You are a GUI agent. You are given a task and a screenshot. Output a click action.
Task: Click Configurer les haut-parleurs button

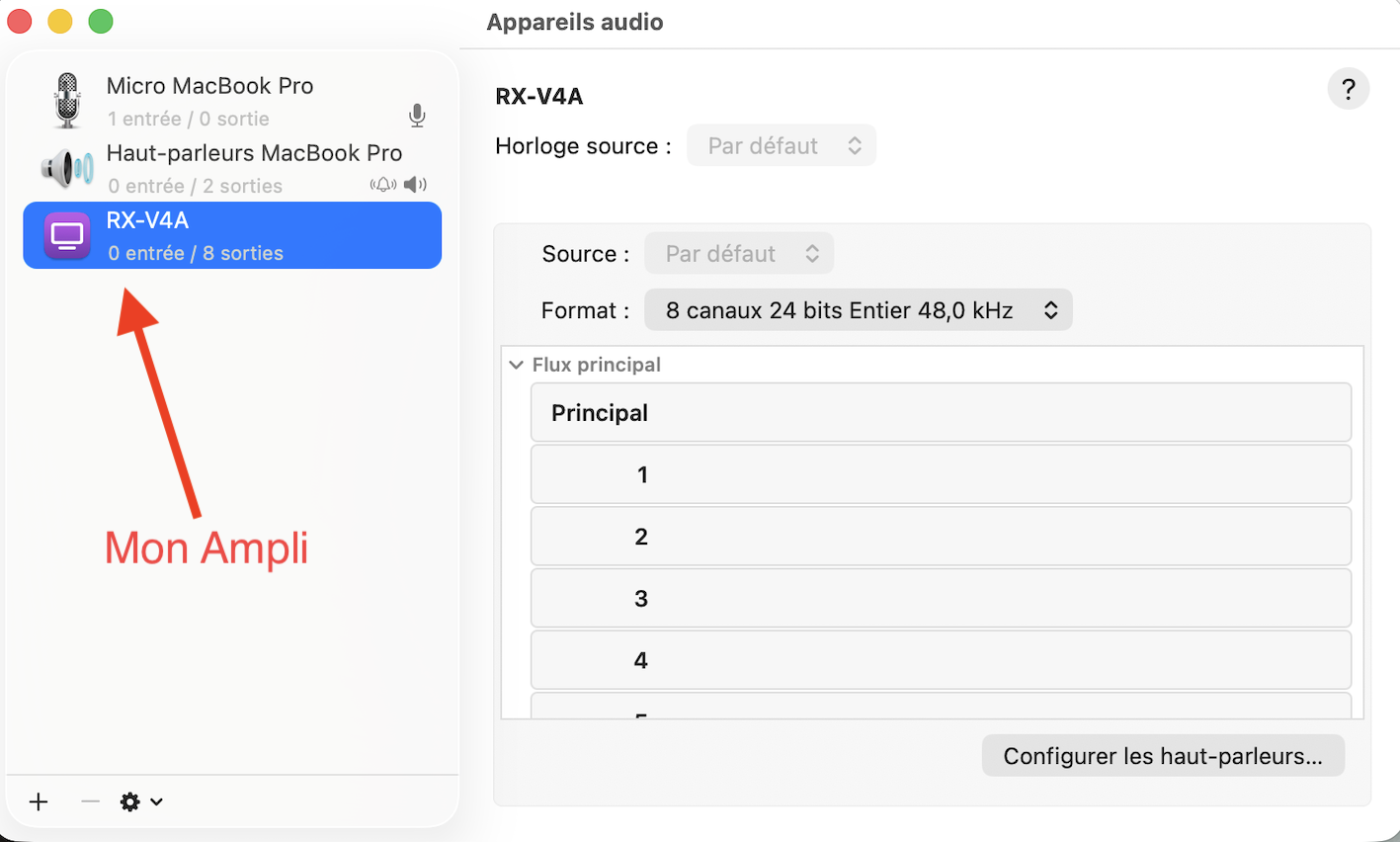(1162, 756)
